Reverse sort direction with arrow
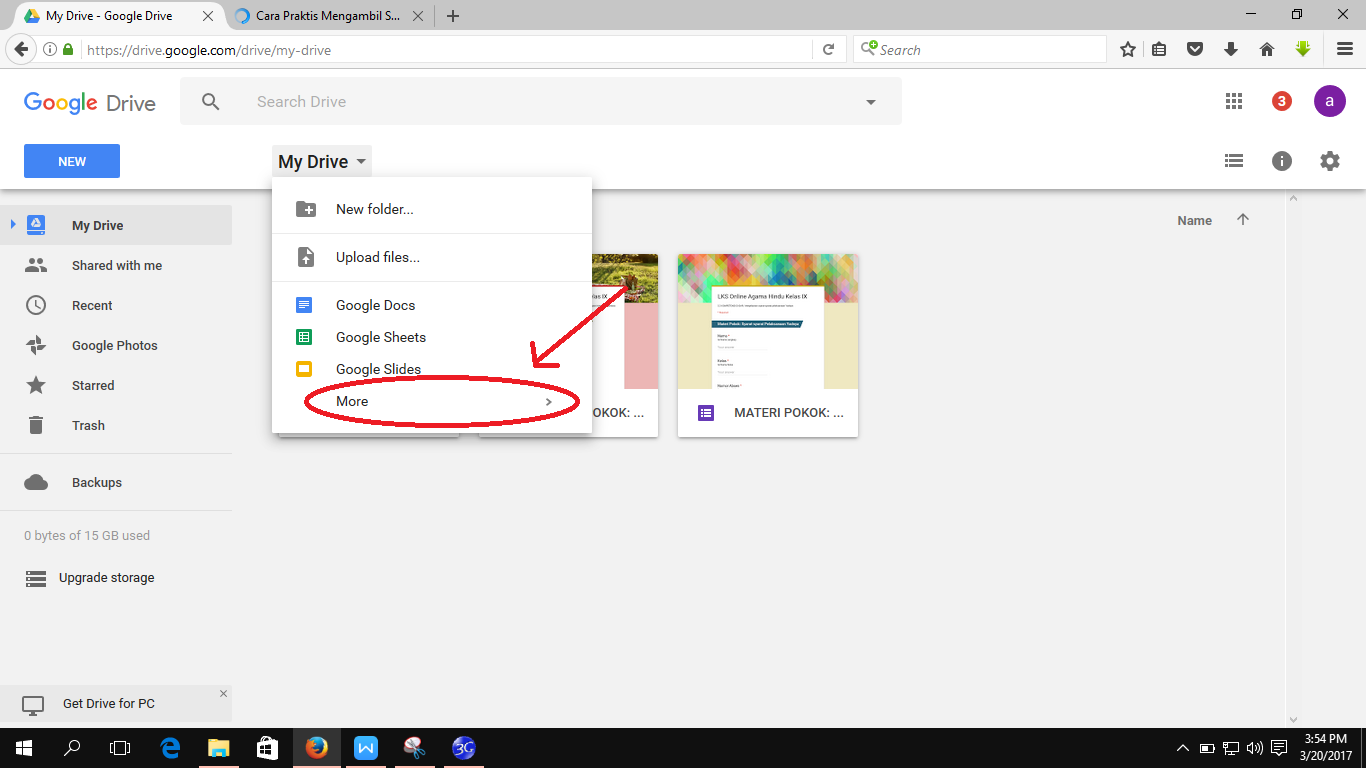1366x768 pixels. (1243, 220)
